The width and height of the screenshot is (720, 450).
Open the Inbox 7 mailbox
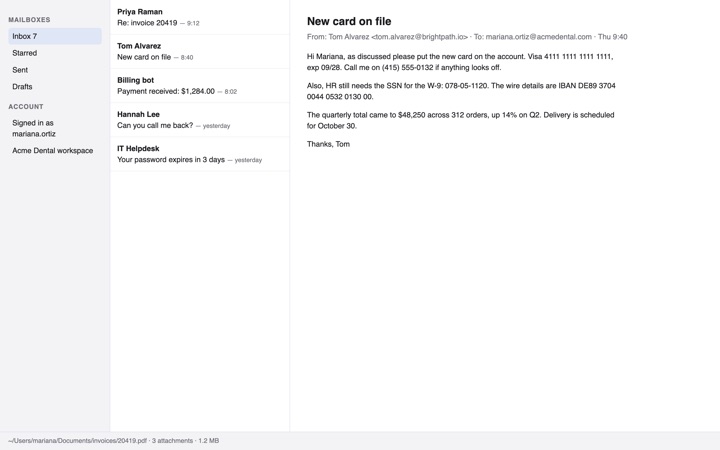(x=55, y=36)
